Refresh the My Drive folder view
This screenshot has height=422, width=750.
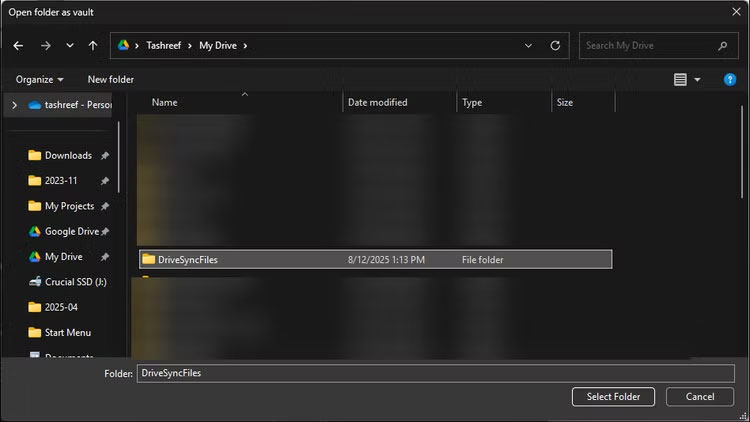[x=555, y=45]
